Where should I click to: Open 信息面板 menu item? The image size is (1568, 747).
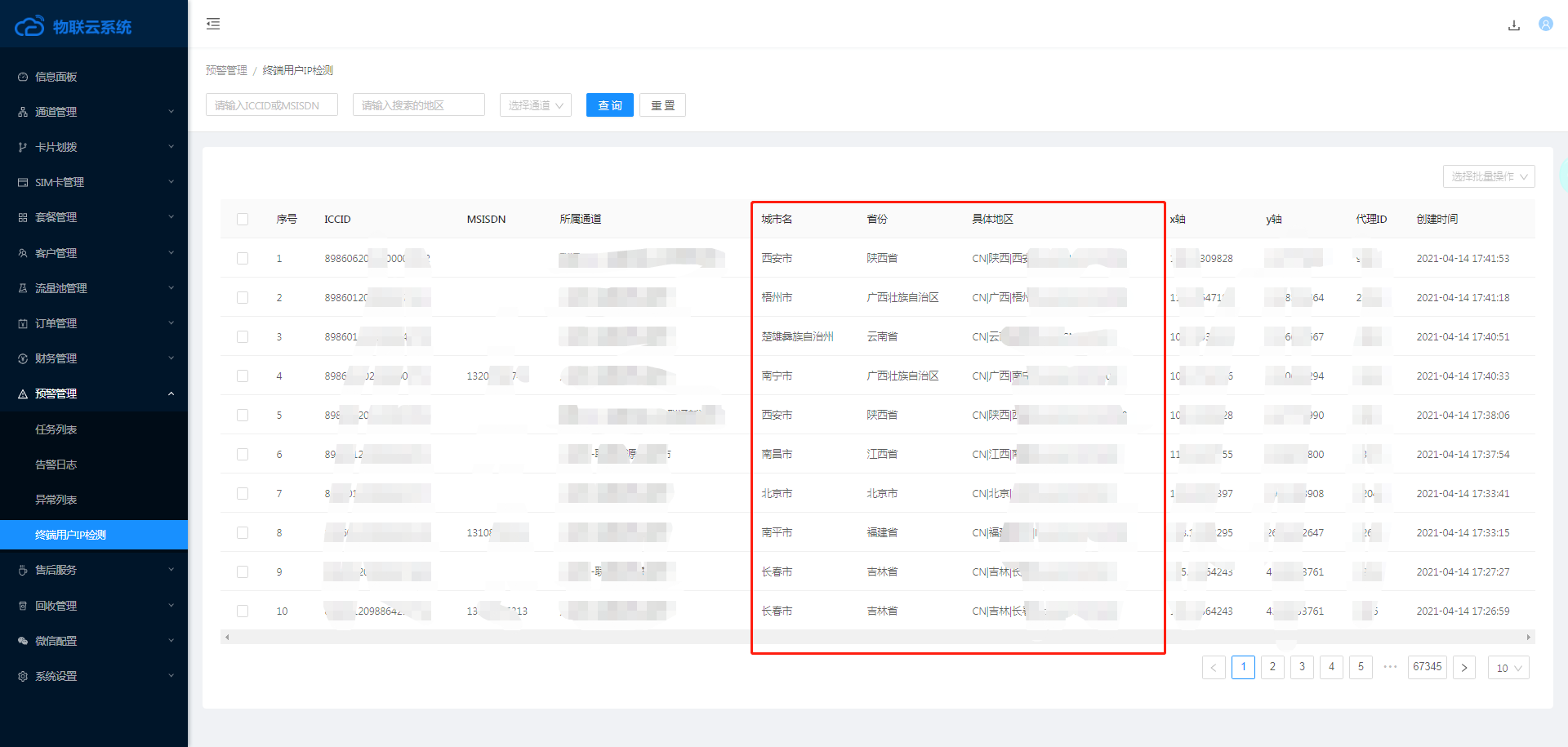(x=94, y=77)
